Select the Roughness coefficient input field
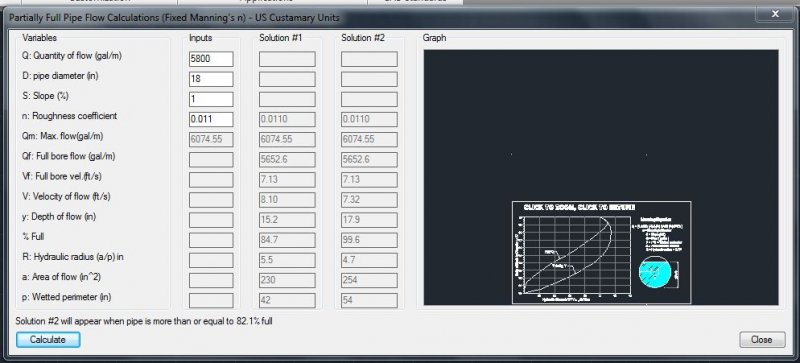The height and width of the screenshot is (363, 800). click(x=211, y=119)
